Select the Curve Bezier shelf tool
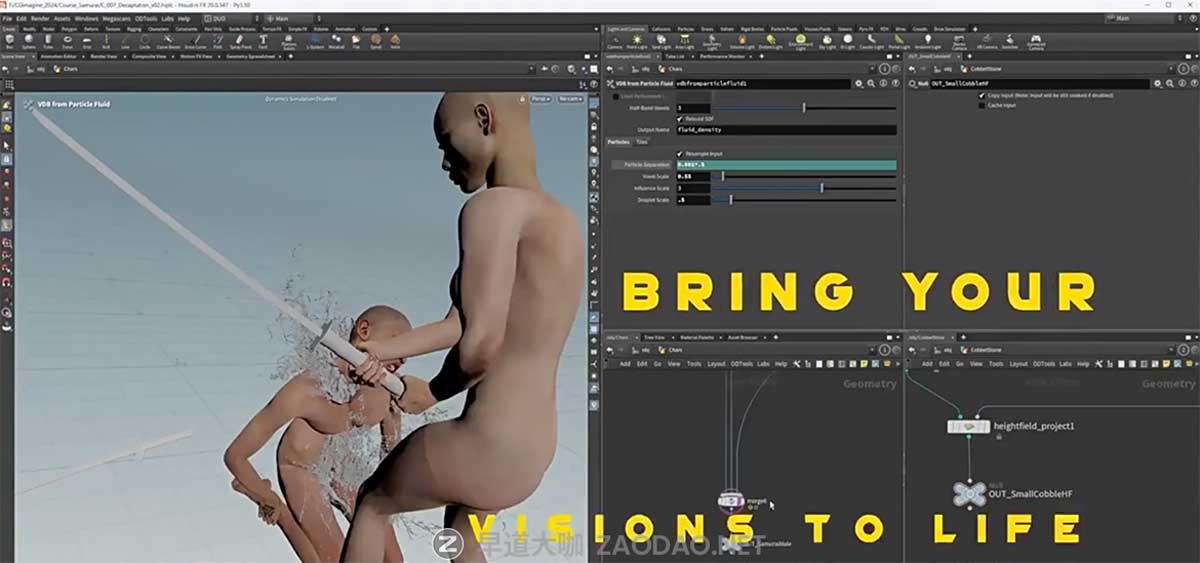Screen dimensions: 1200x563 tap(168, 41)
